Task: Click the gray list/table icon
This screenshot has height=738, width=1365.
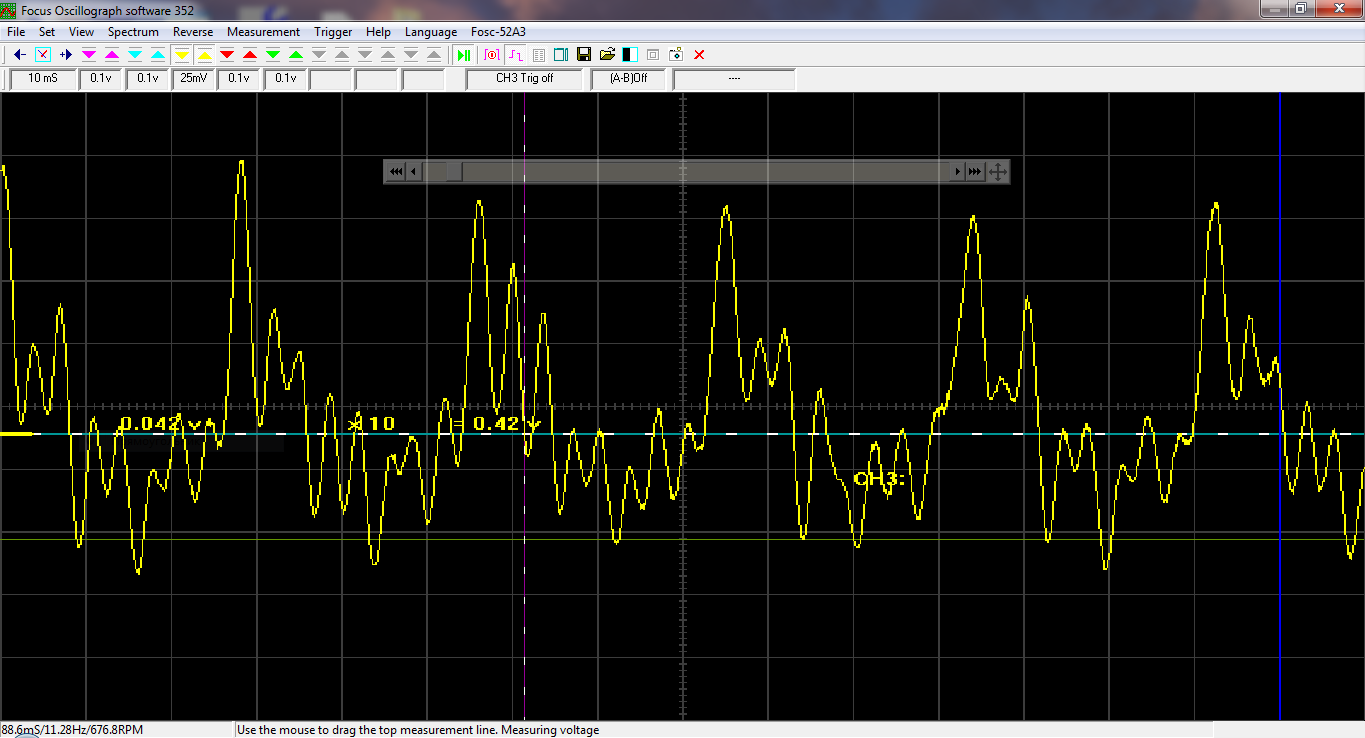Action: click(x=538, y=54)
